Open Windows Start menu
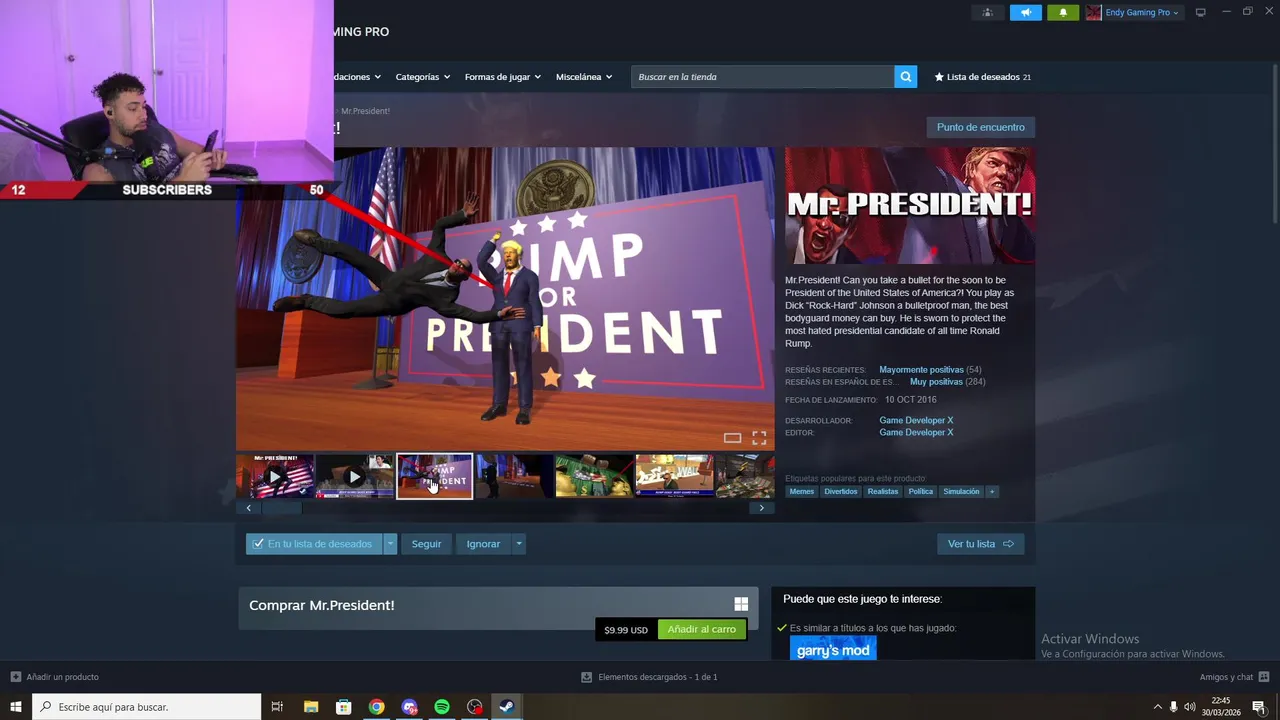The height and width of the screenshot is (720, 1280). tap(16, 707)
